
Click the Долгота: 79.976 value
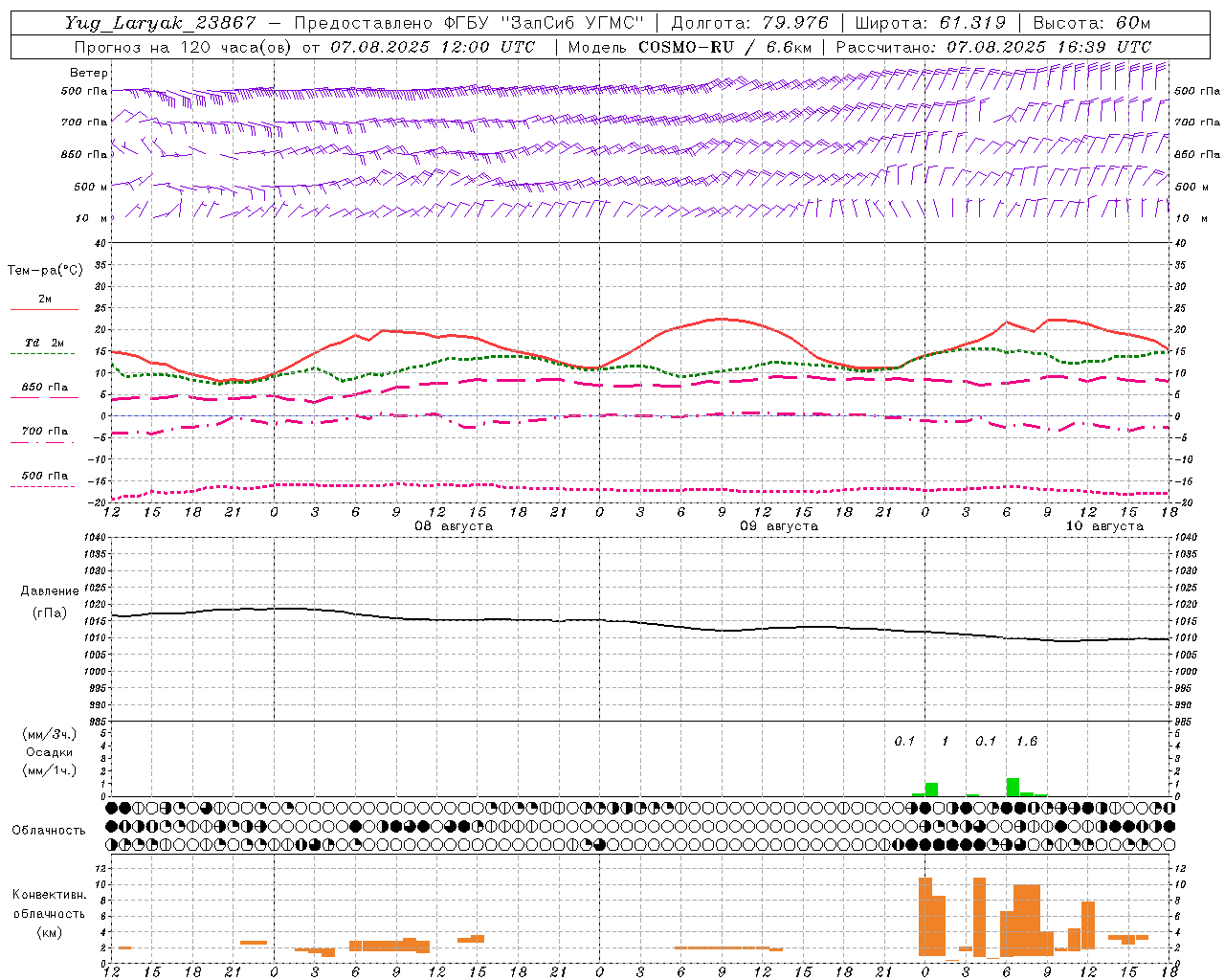point(750,23)
